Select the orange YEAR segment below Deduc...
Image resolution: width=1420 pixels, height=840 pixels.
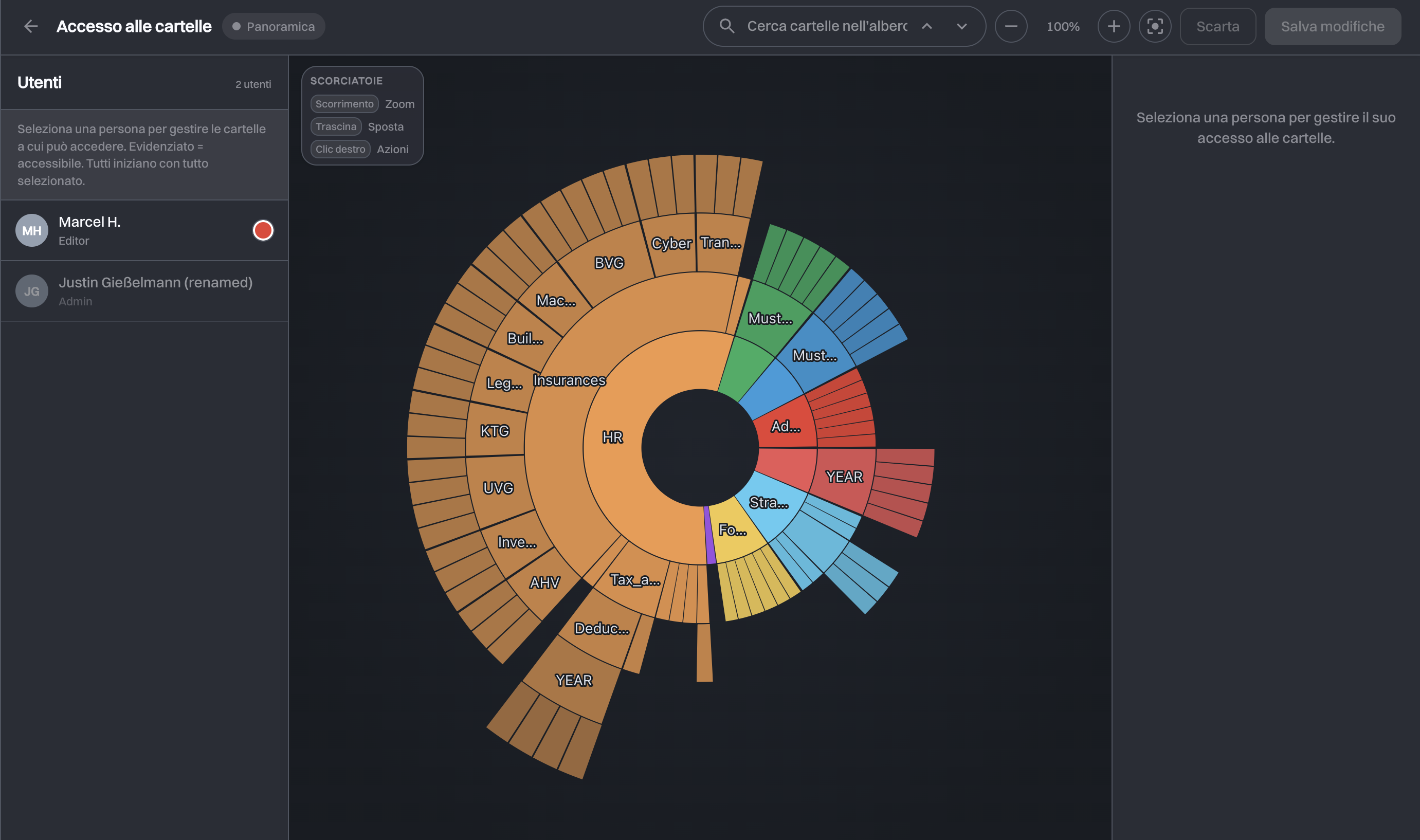point(573,680)
